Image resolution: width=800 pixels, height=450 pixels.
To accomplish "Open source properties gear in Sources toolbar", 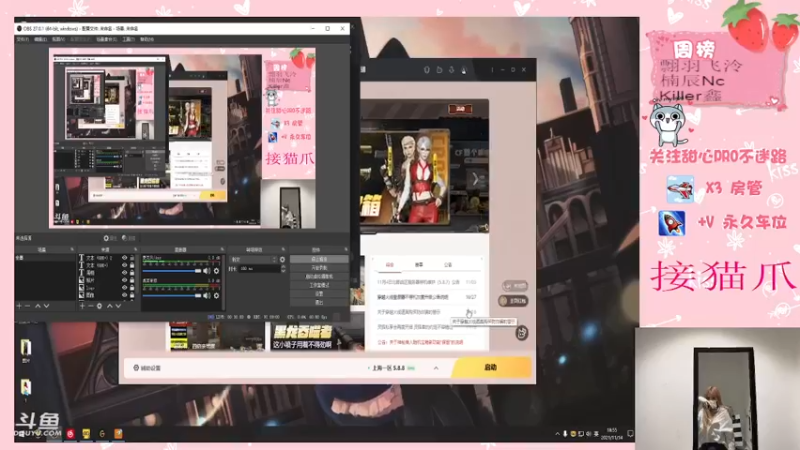I will tap(99, 306).
